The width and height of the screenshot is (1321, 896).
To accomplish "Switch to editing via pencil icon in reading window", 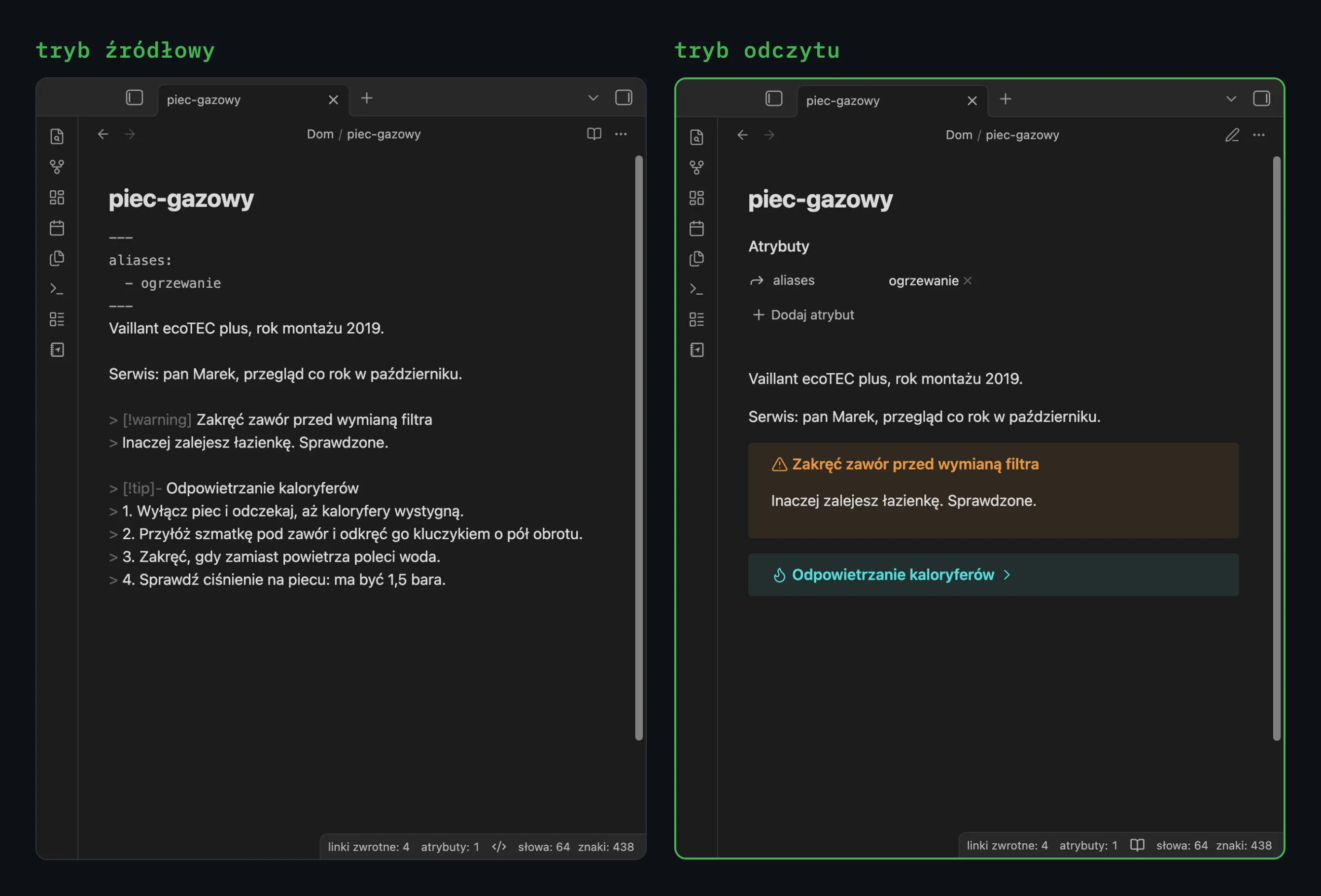I will (x=1232, y=135).
